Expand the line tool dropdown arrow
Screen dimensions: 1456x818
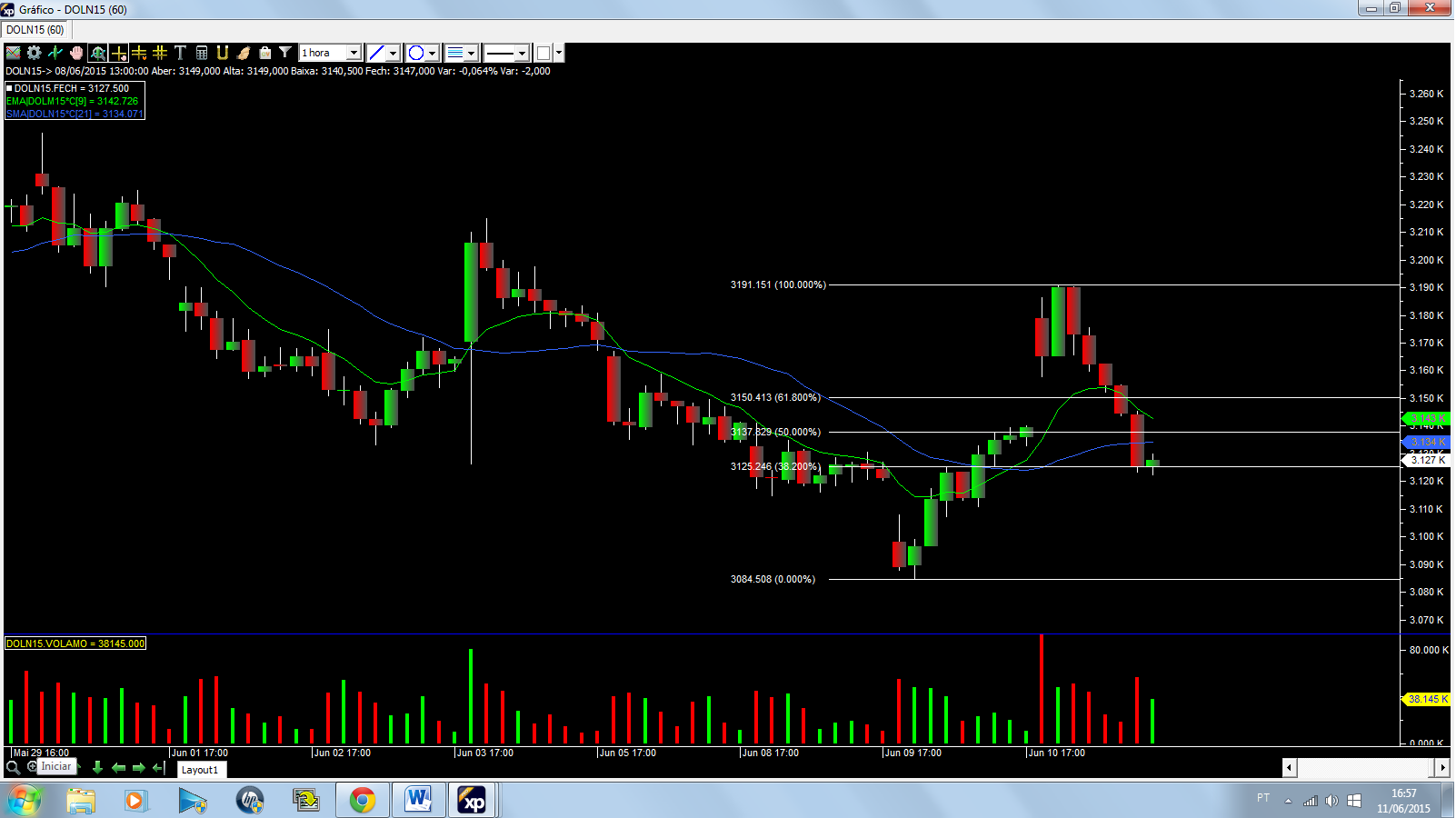point(393,53)
